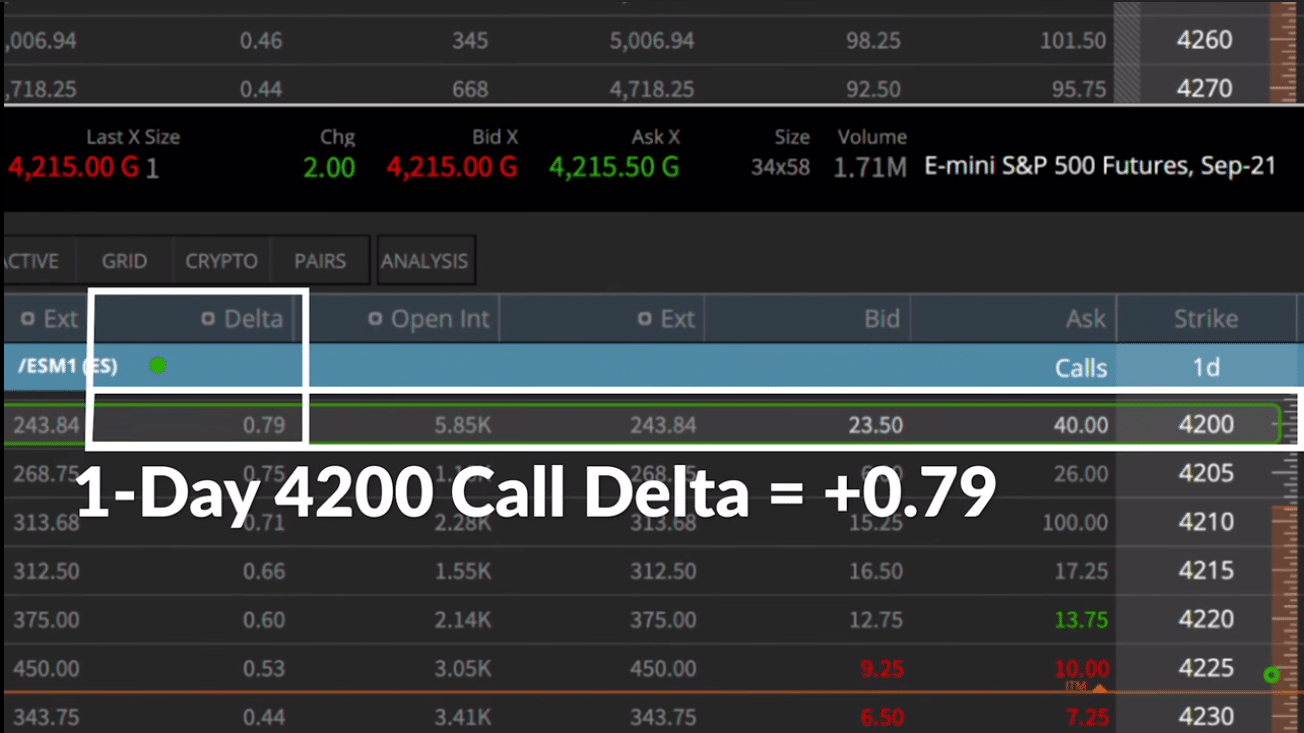1304x733 pixels.
Task: Click the green circle marker near strike 4225
Action: pyautogui.click(x=1271, y=675)
